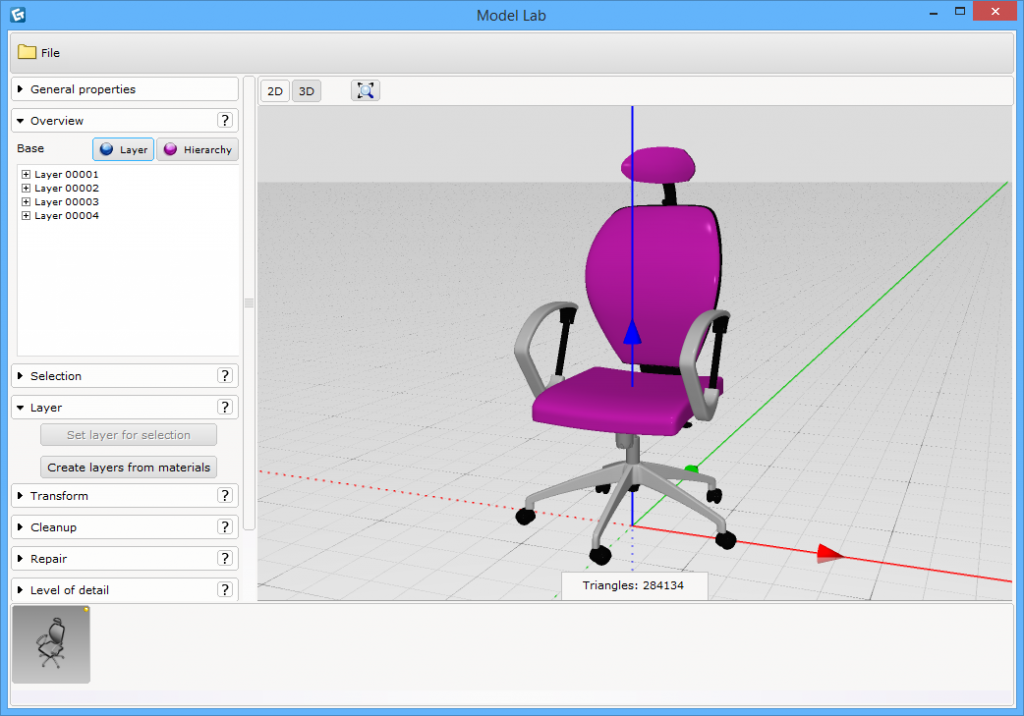Select Hierarchy as the overview base
The height and width of the screenshot is (716, 1024).
(x=198, y=150)
